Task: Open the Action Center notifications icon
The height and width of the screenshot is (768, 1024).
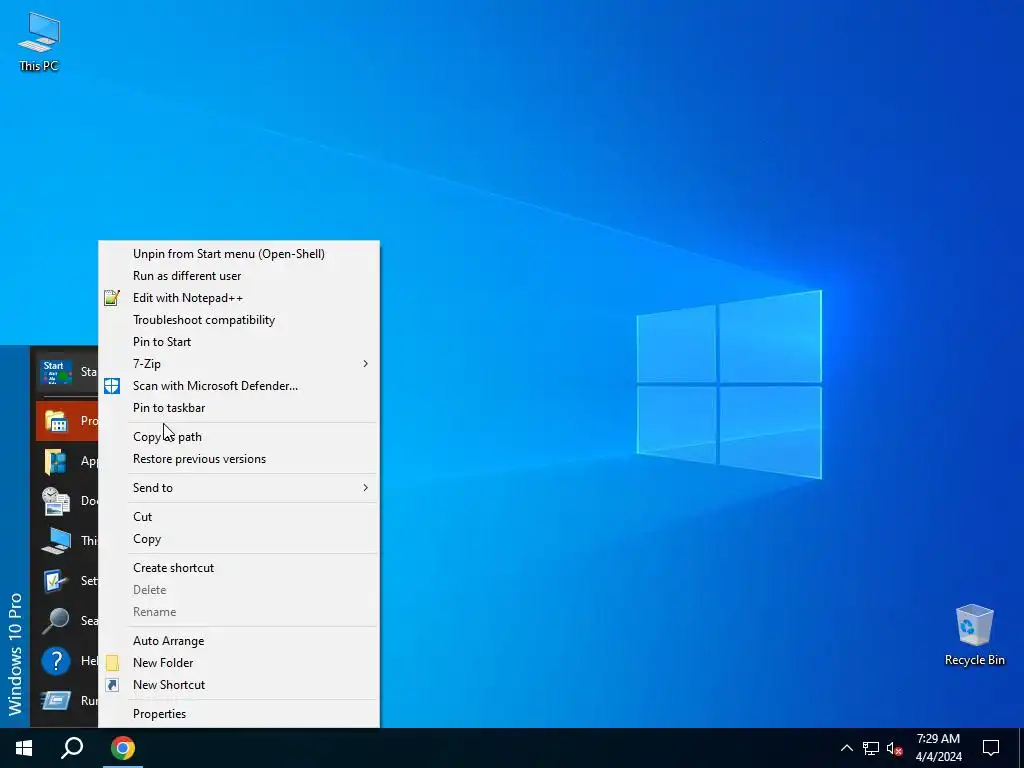Action: coord(991,748)
